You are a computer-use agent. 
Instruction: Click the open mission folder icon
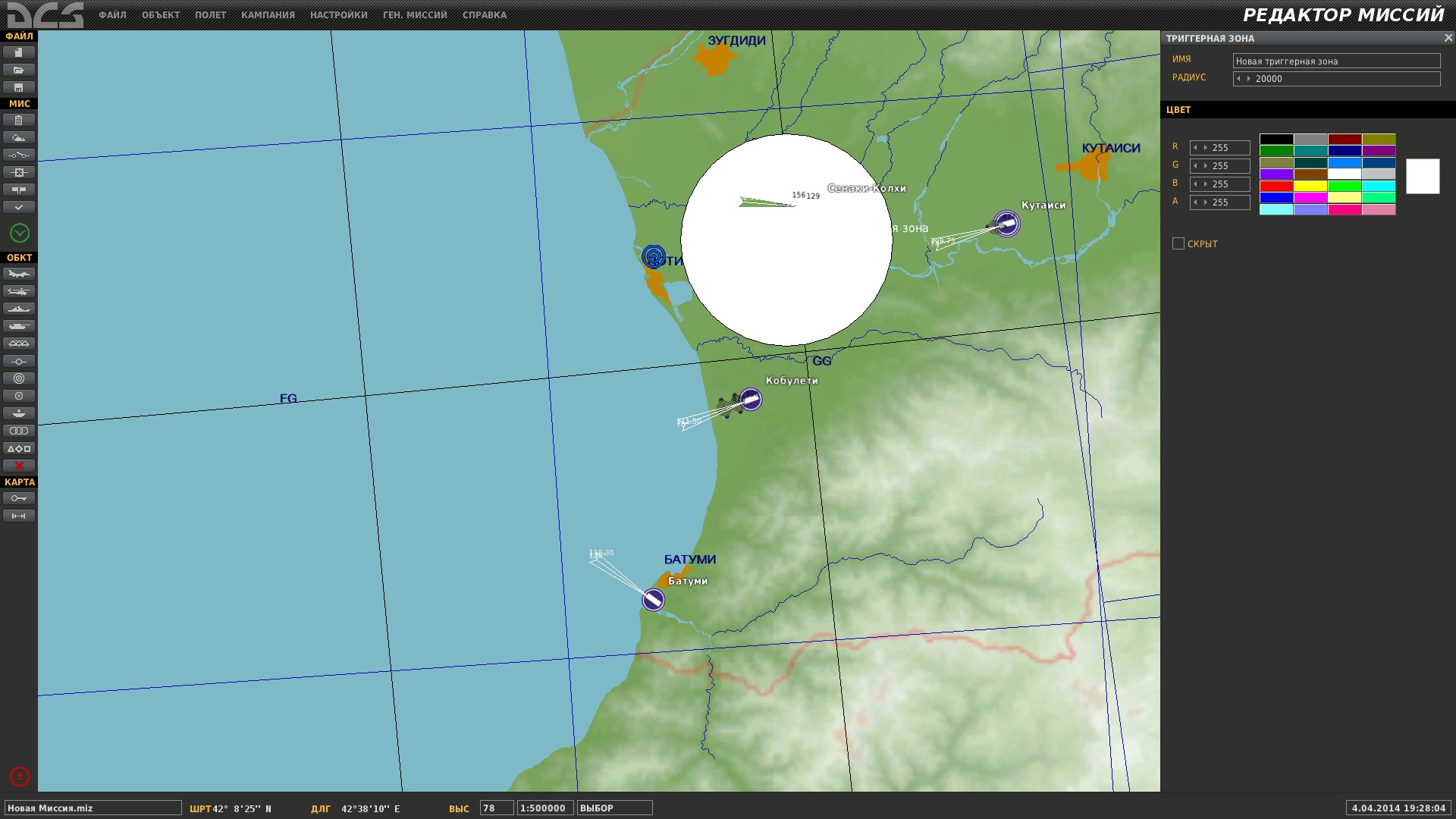coord(19,70)
